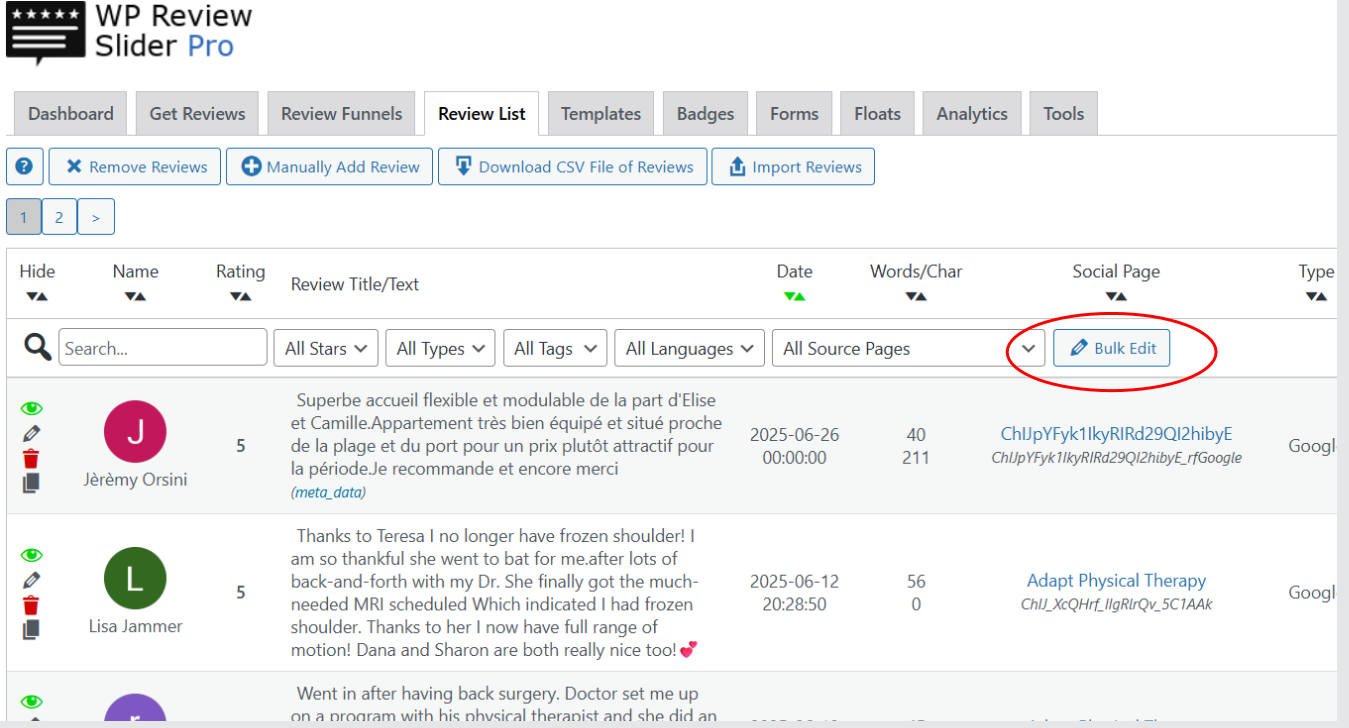Go to Review Funnels tab
The height and width of the screenshot is (728, 1349).
pos(342,114)
